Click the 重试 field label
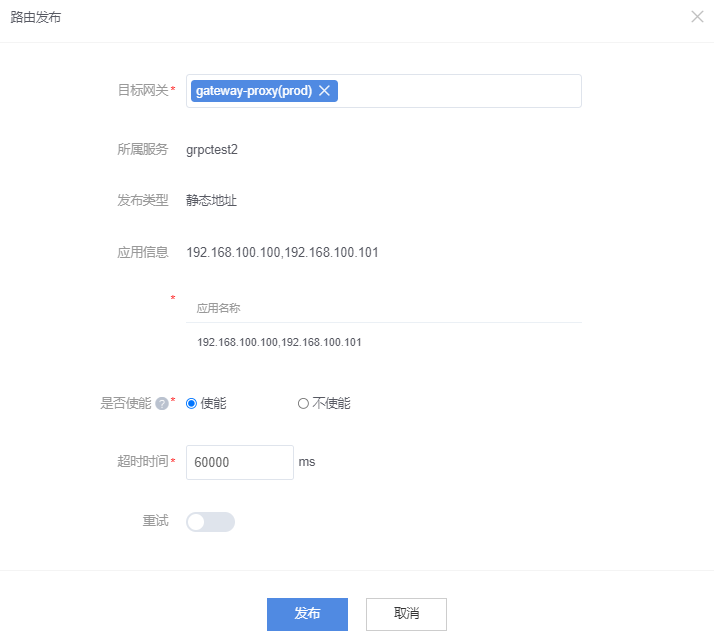Image resolution: width=714 pixels, height=639 pixels. coord(155,521)
